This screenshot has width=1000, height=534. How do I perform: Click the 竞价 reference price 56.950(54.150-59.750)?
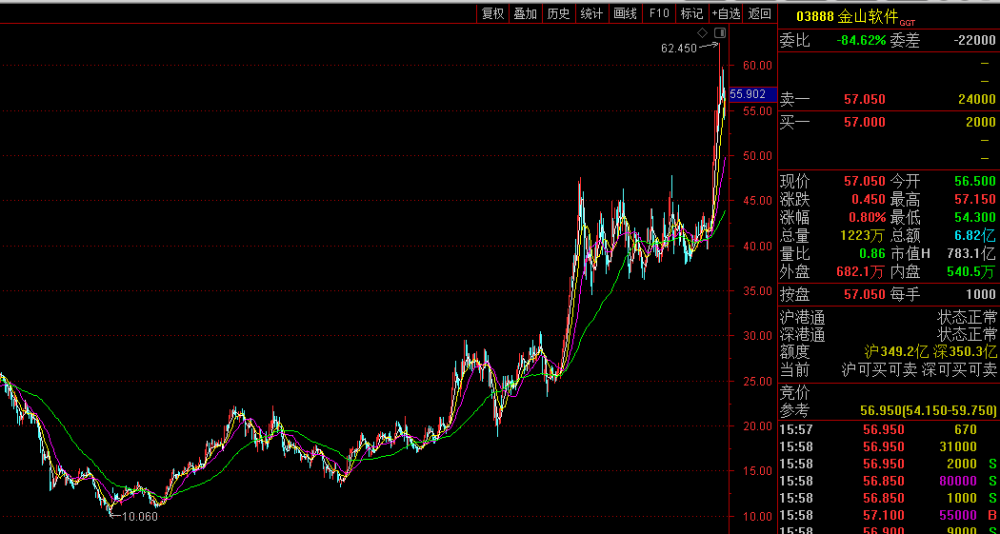pos(928,410)
